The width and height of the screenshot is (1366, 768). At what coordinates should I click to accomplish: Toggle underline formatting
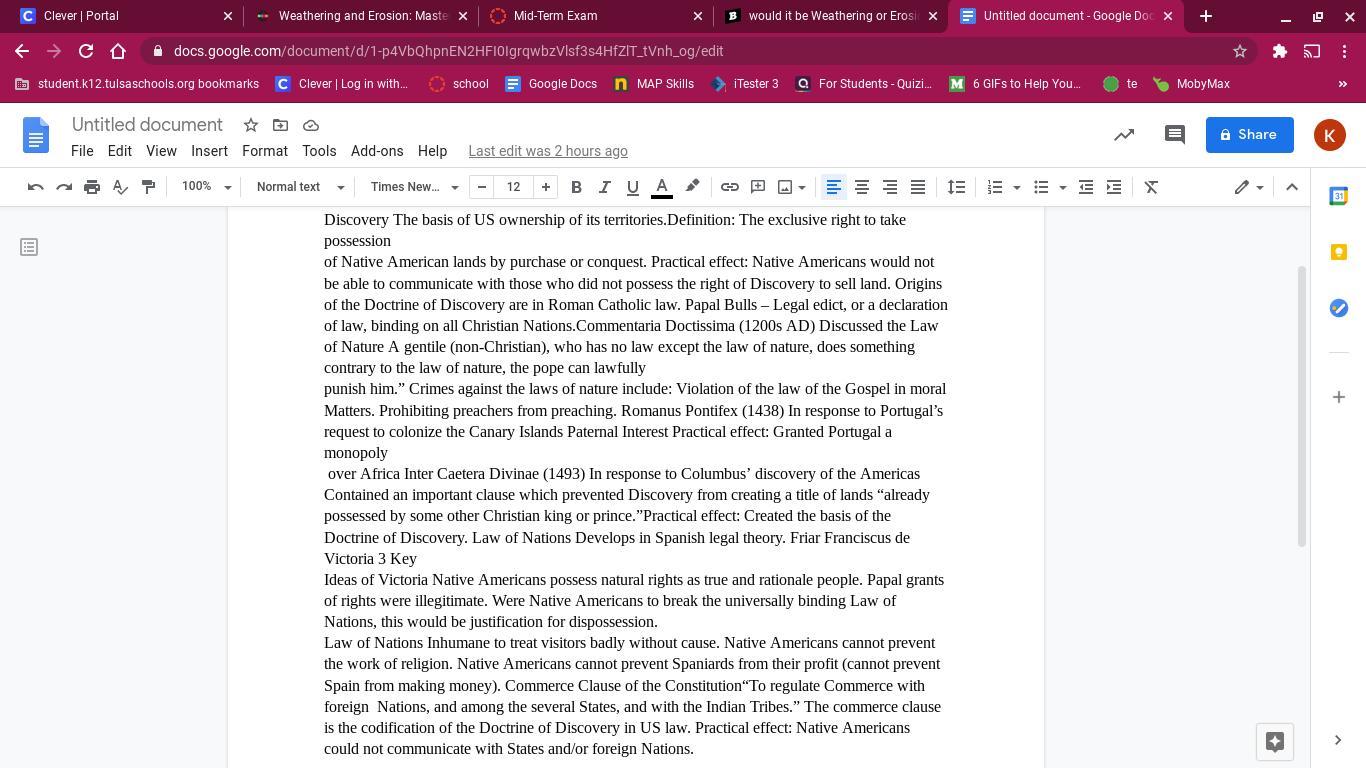point(632,187)
